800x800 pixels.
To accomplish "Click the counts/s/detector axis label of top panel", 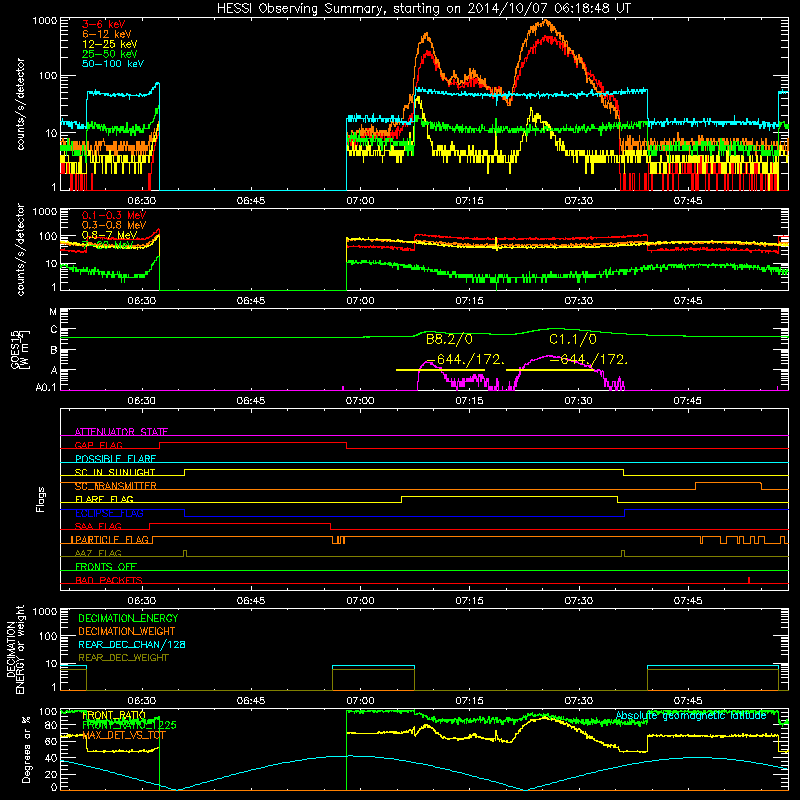I will pyautogui.click(x=20, y=104).
